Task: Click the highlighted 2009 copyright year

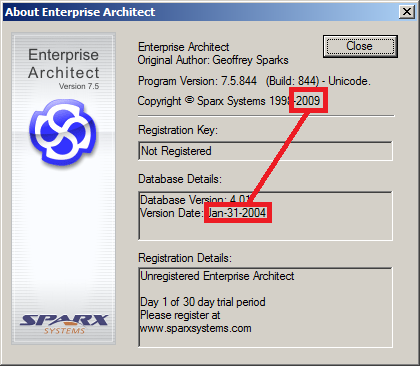Action: pos(308,101)
